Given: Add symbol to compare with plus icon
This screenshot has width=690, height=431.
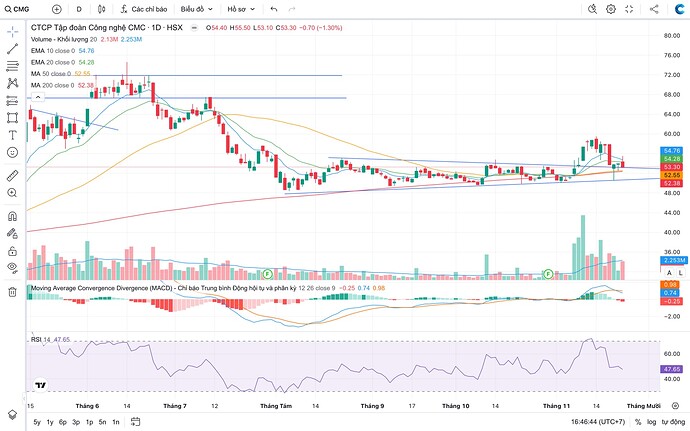Looking at the screenshot, I should [57, 9].
